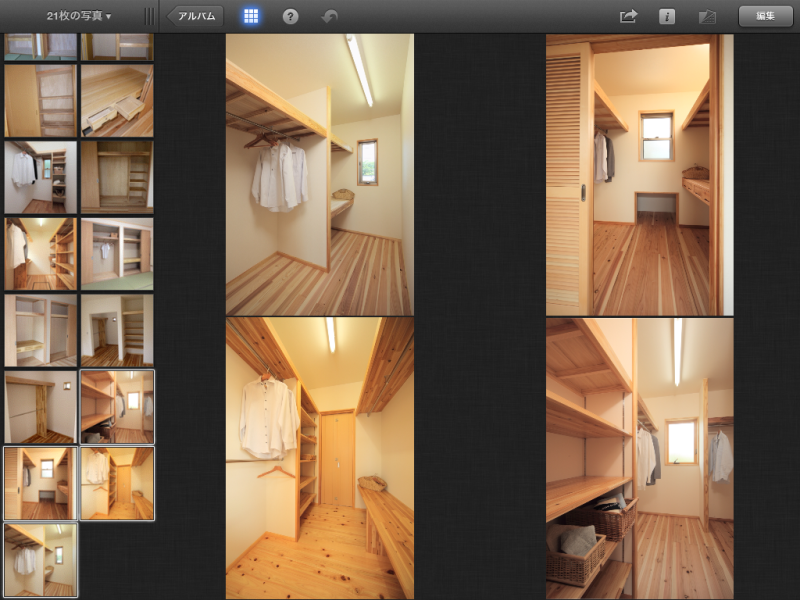800x600 pixels.
Task: Pick the last thumbnail in the sidebar
Action: coord(41,560)
